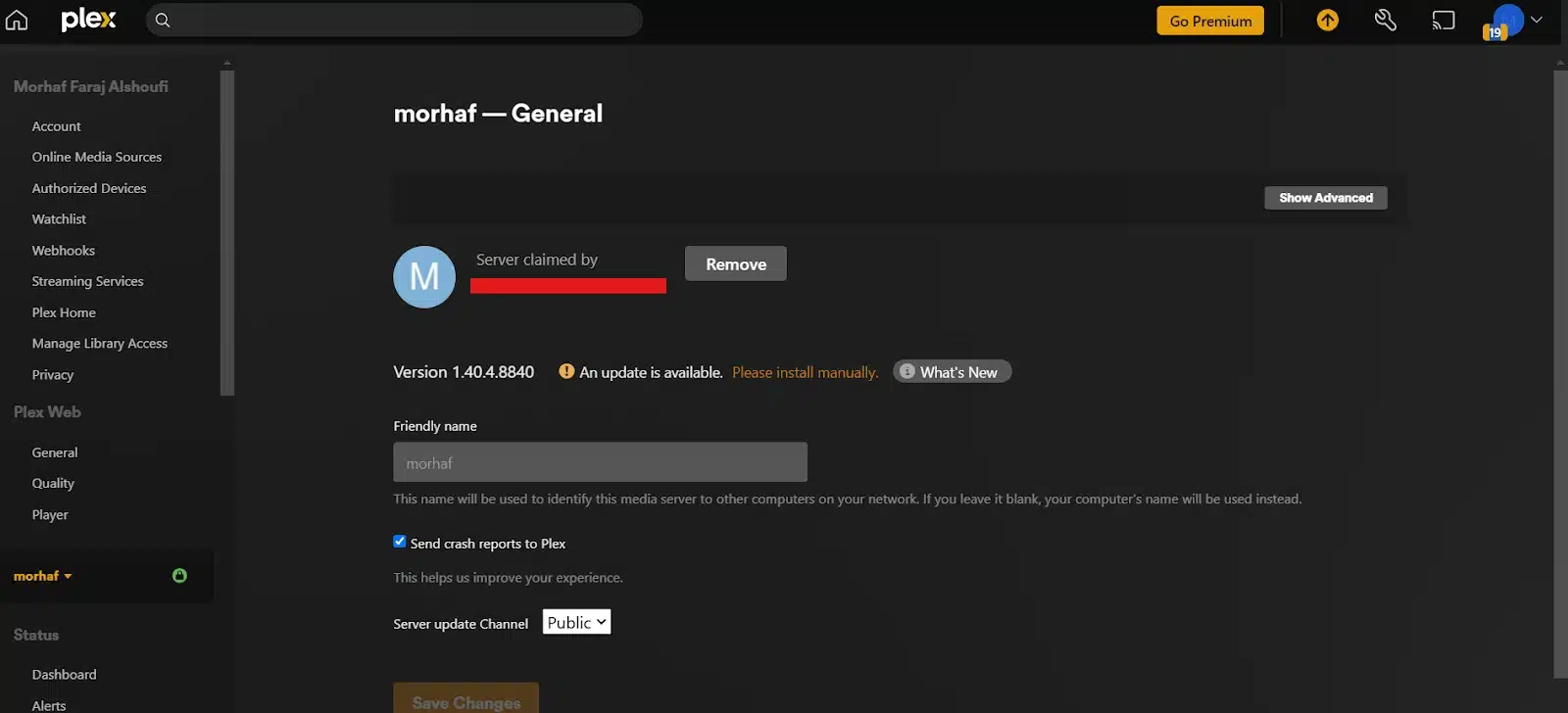Open the update arrow notification icon
Screen dimensions: 1568x713
point(1327,20)
